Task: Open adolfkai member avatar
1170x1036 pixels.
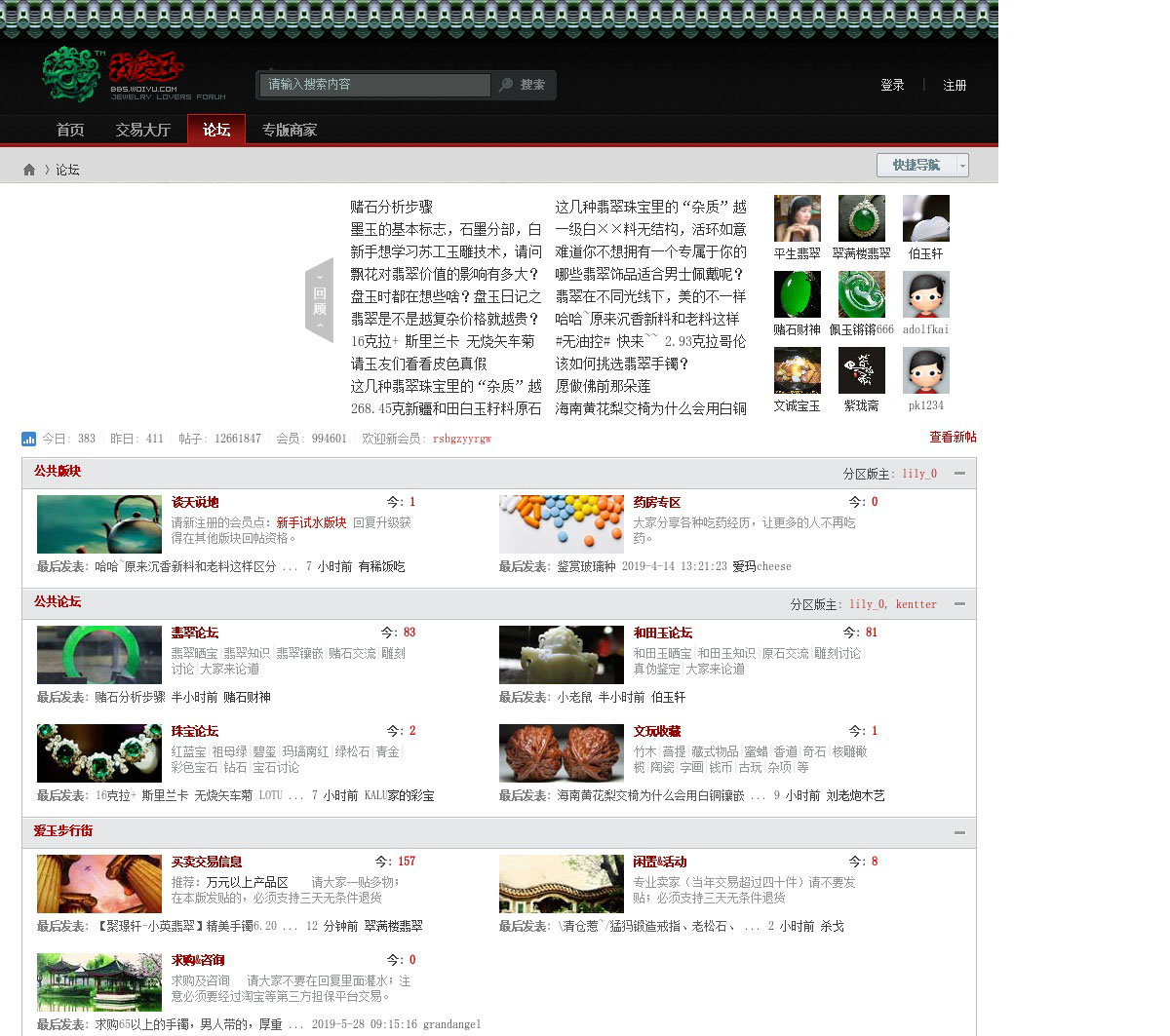Action: coord(926,294)
